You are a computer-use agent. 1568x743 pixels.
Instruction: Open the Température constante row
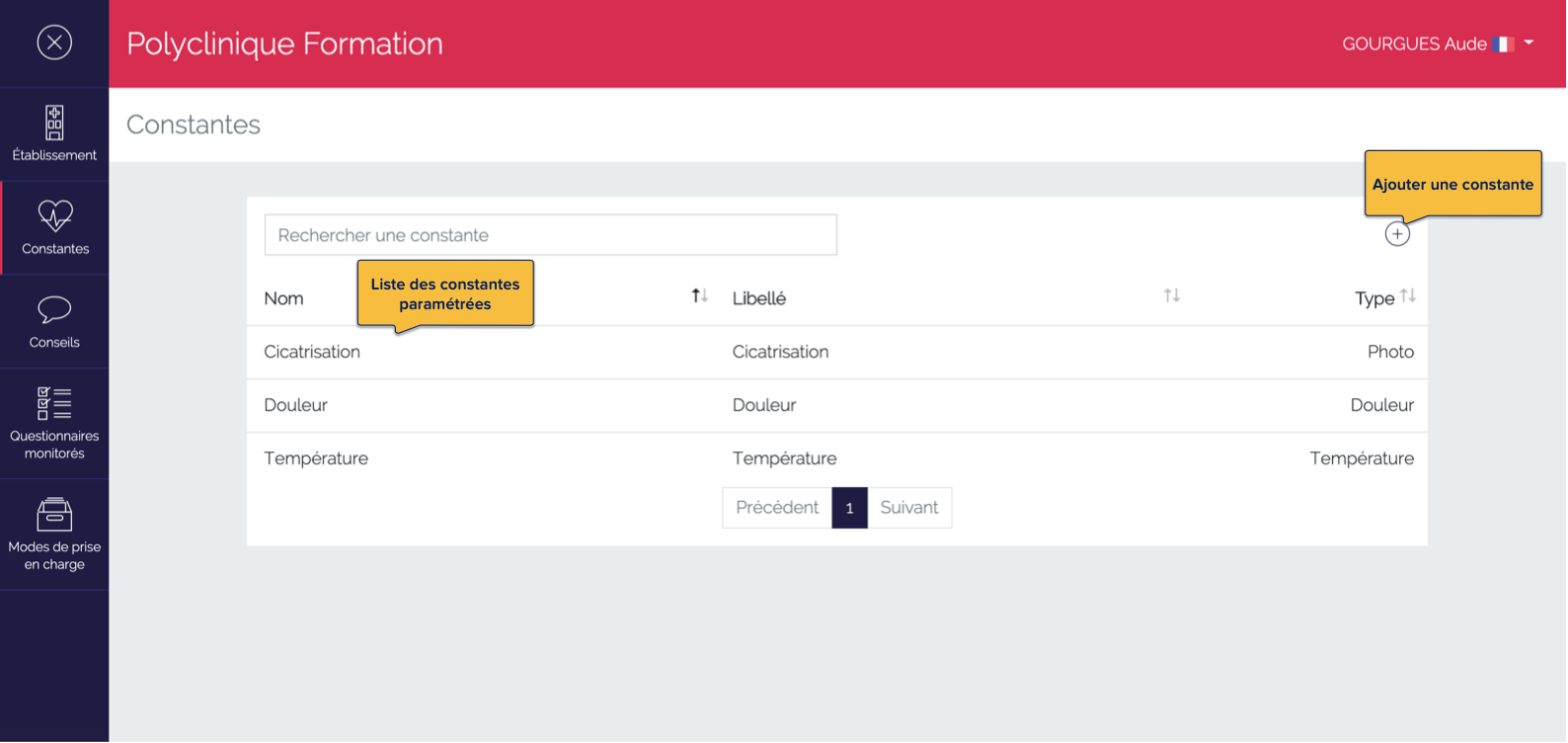(x=316, y=459)
